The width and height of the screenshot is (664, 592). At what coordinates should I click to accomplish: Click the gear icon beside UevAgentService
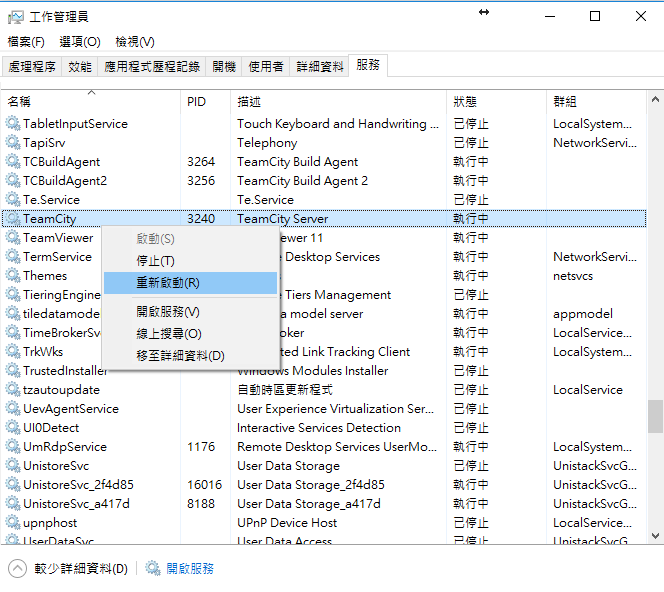click(x=13, y=409)
